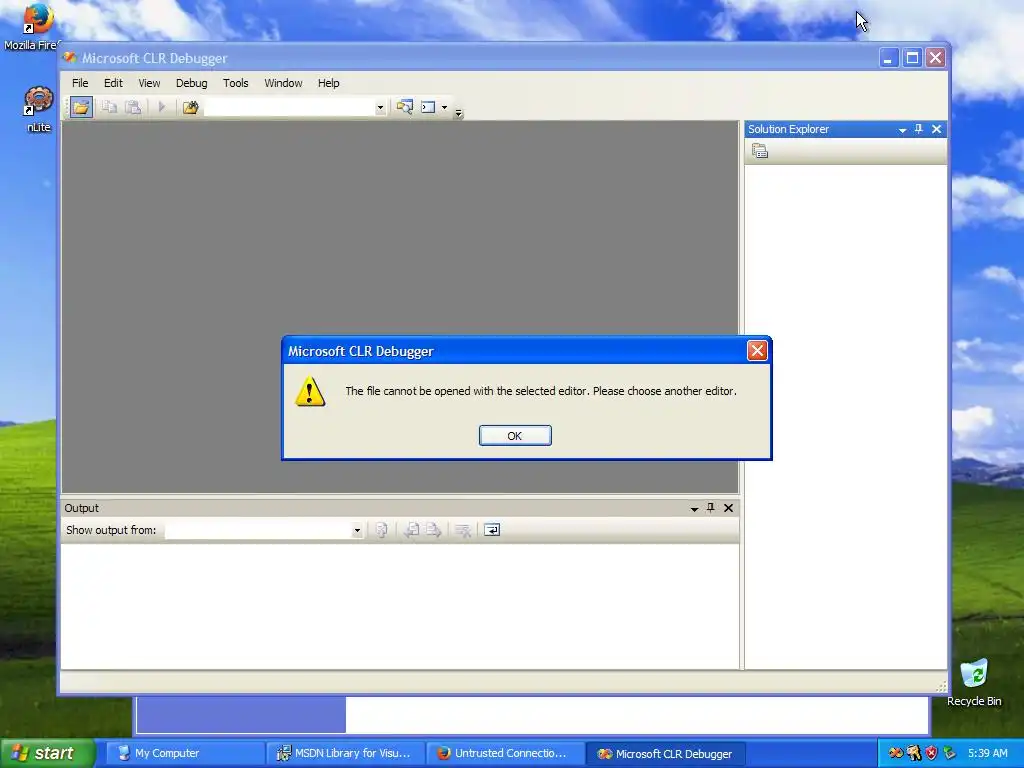Click the Open File toolbar icon
Screen dimensions: 1024x768
coord(81,107)
